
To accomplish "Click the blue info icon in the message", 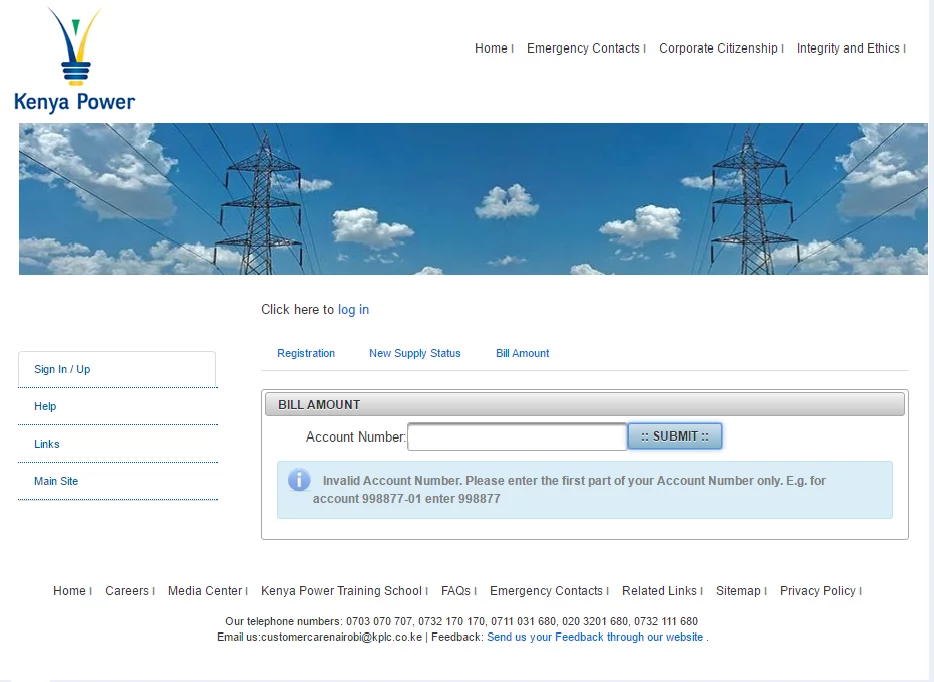I will tap(299, 480).
